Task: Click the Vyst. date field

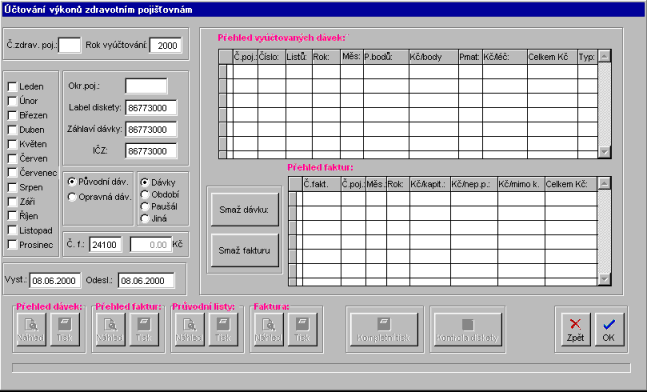Action: point(55,281)
